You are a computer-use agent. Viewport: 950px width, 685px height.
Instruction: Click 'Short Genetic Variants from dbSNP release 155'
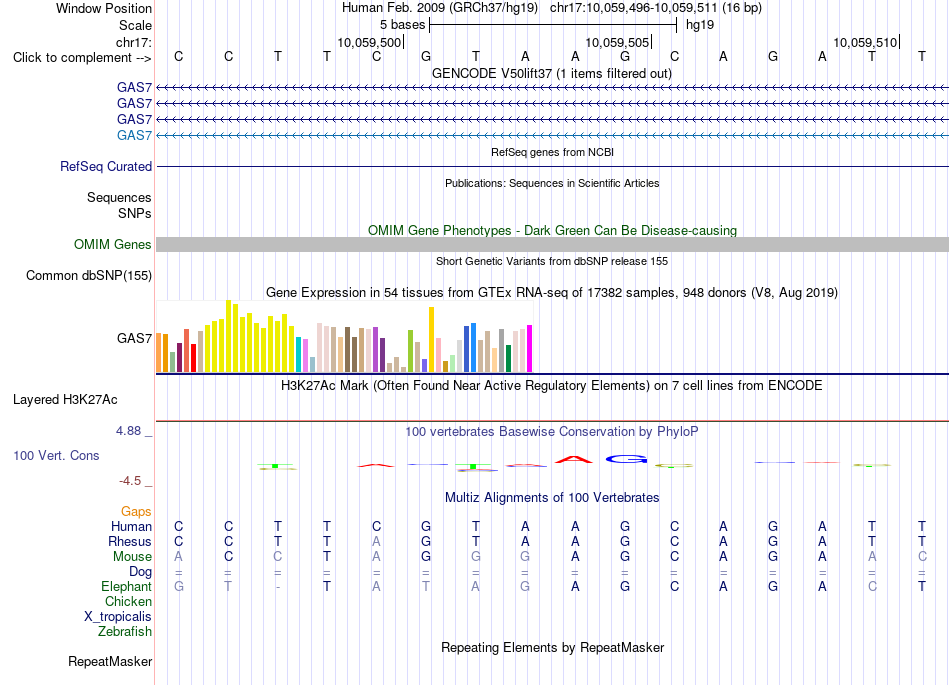[x=552, y=261]
